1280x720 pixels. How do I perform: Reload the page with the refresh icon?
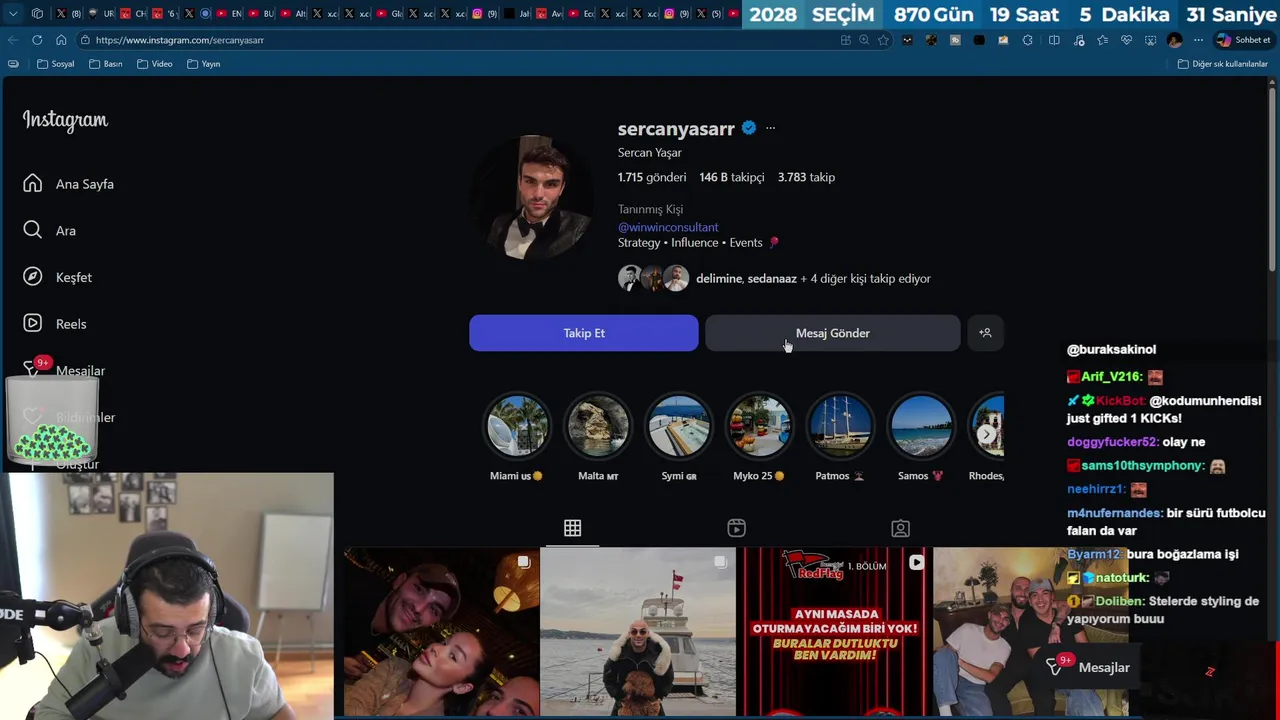(37, 40)
